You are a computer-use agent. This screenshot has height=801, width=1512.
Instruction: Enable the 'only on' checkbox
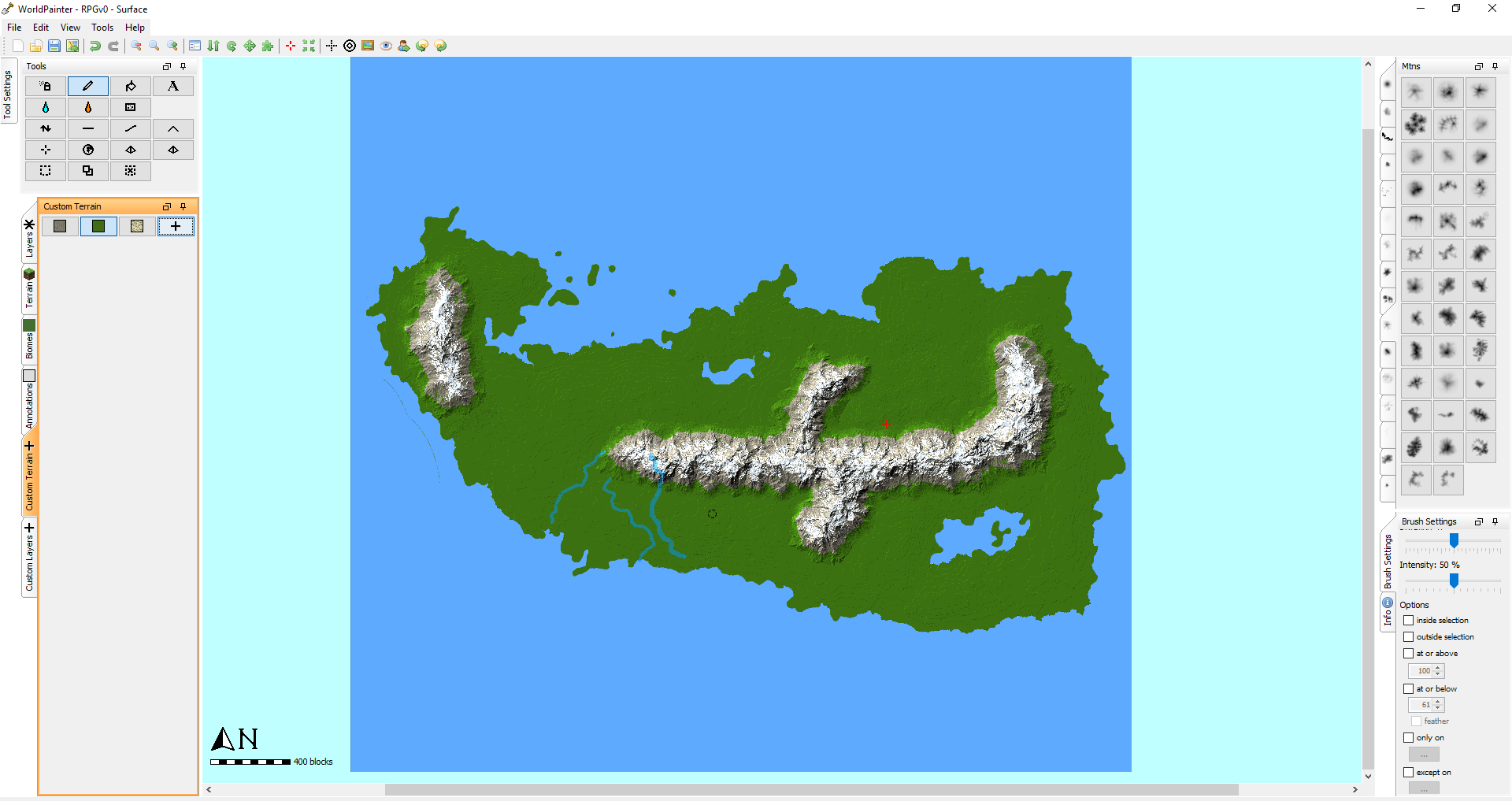1409,738
